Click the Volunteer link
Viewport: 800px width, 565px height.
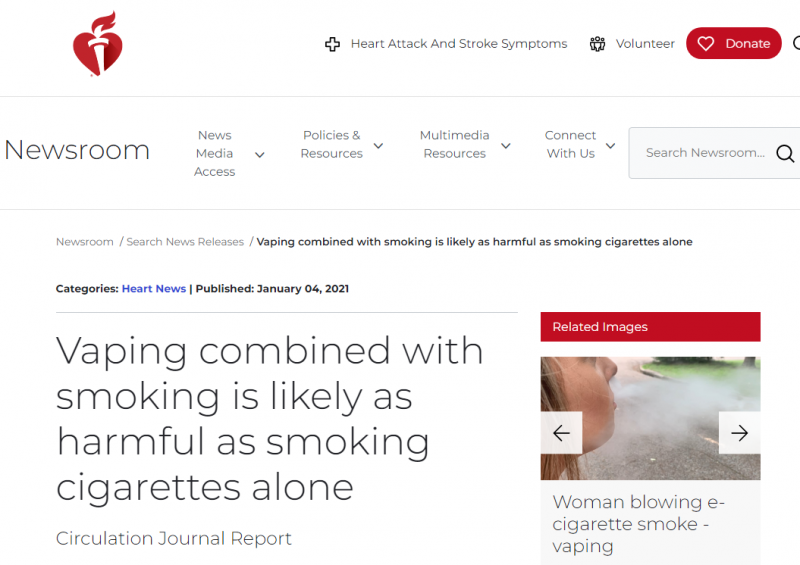(645, 44)
